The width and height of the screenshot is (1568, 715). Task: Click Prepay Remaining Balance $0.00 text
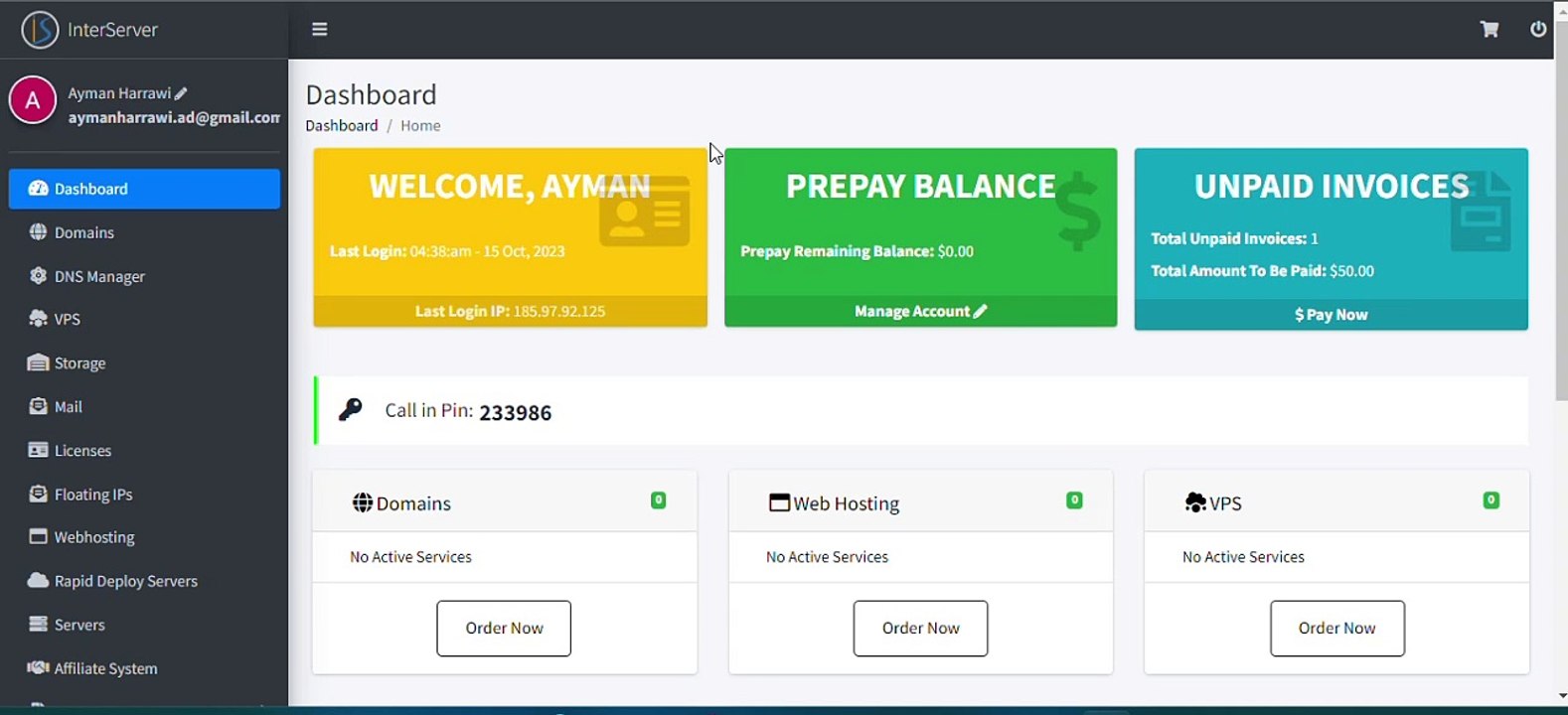pos(857,251)
